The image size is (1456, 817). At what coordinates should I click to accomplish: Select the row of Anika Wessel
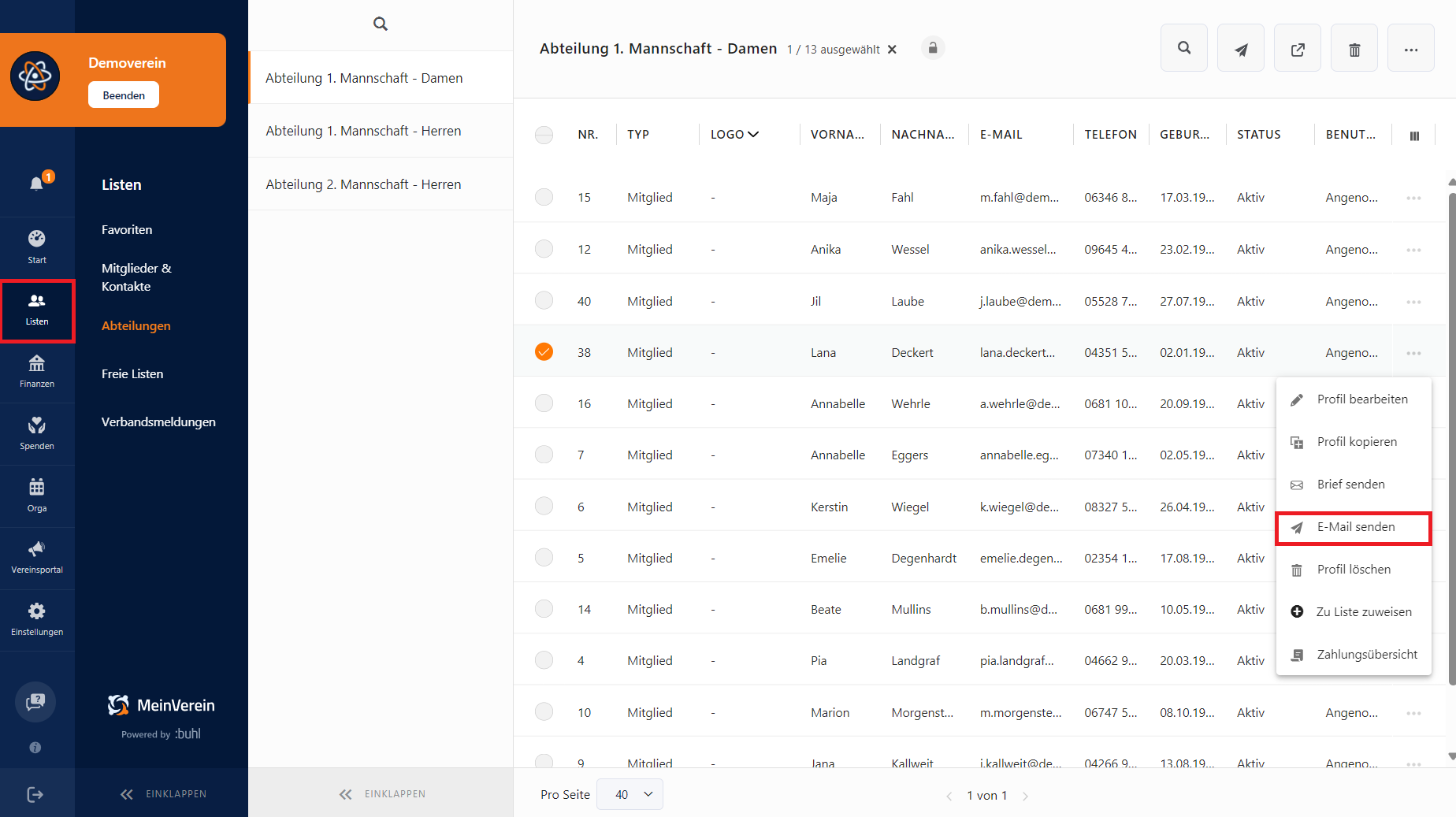pyautogui.click(x=544, y=249)
